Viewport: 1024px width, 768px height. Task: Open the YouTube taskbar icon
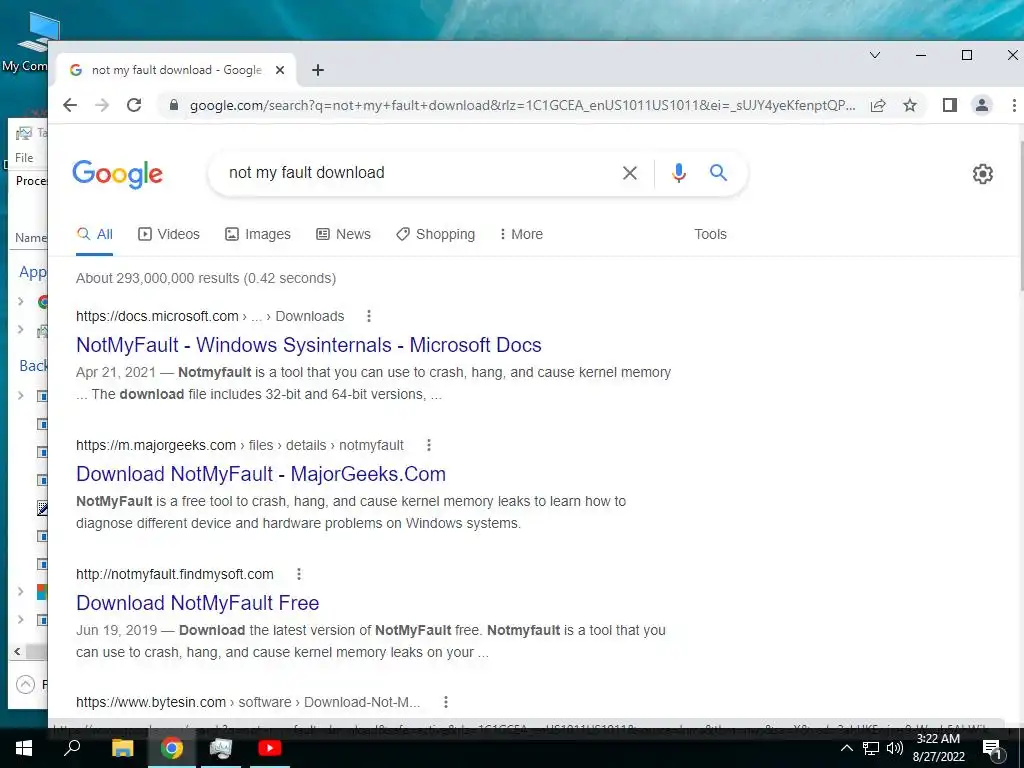point(269,748)
